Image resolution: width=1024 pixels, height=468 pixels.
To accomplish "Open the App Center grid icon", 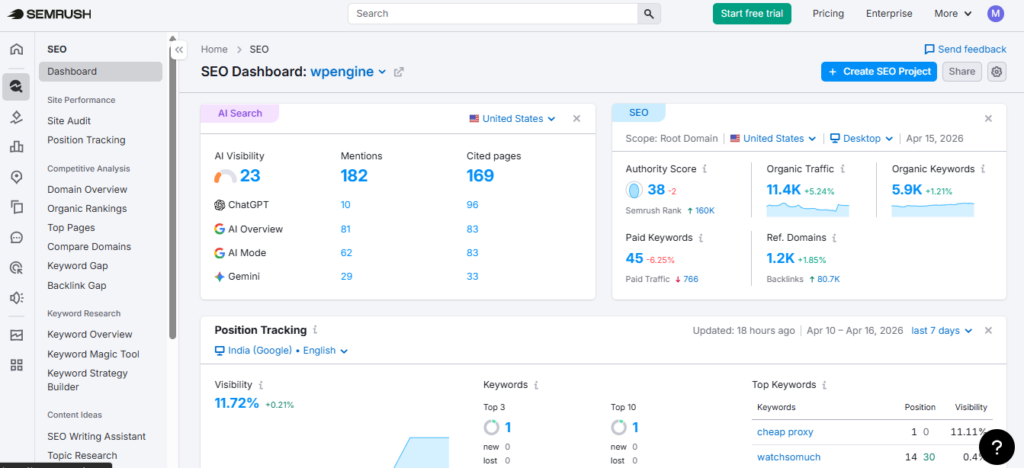I will 16,366.
